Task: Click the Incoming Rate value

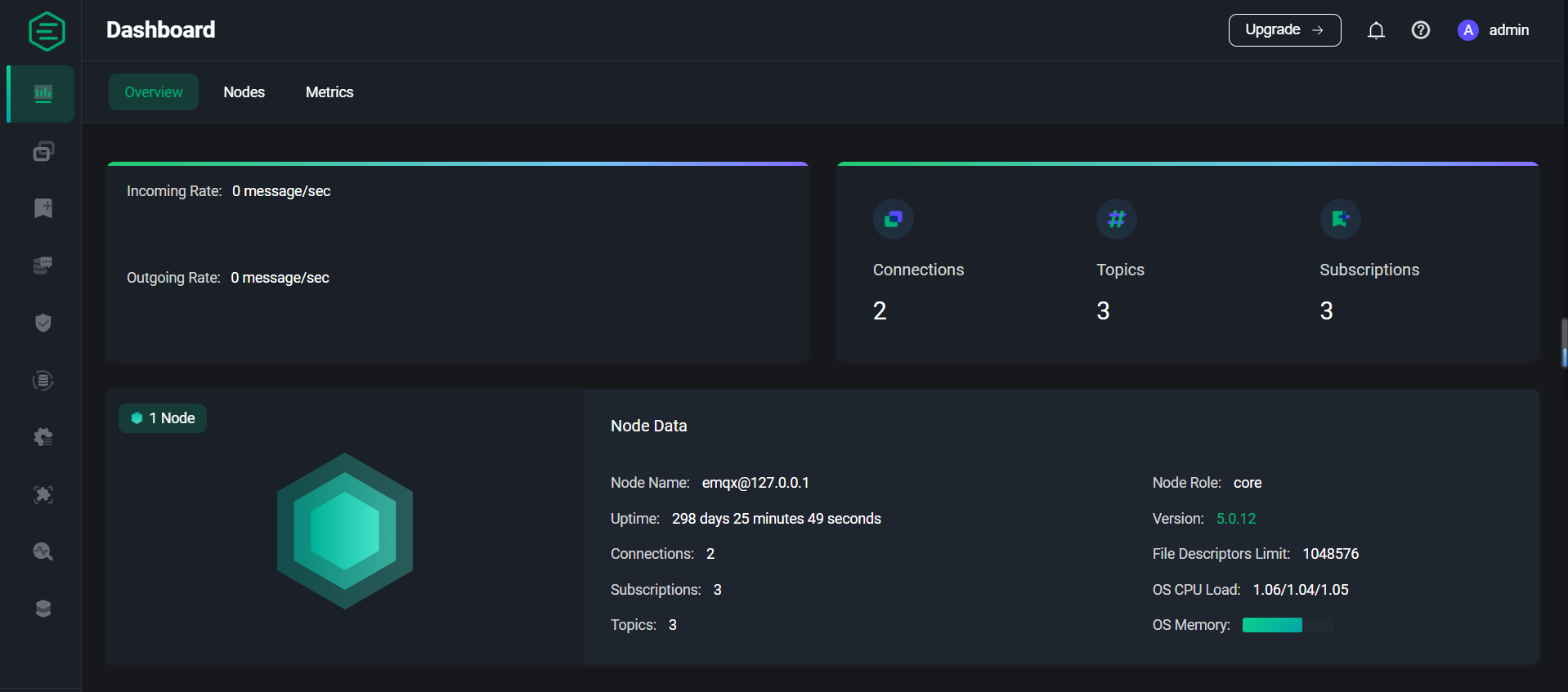Action: [281, 191]
